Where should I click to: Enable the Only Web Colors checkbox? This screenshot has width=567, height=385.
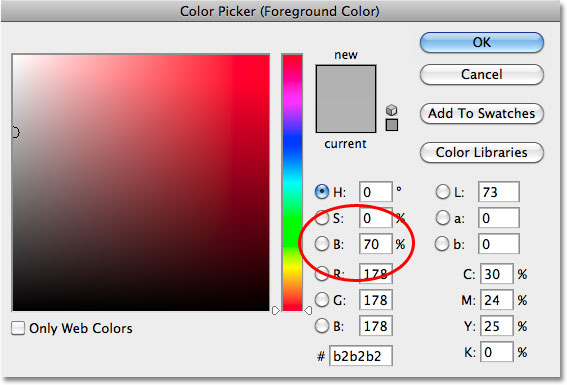18,328
